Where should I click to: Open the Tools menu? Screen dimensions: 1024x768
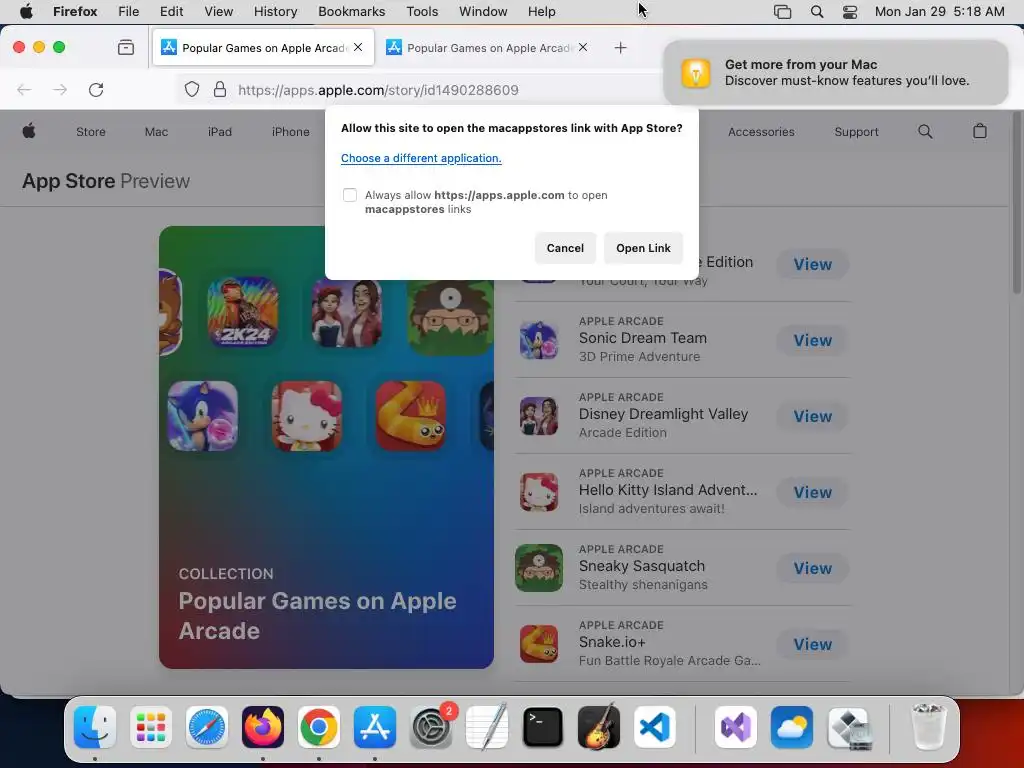pos(422,12)
